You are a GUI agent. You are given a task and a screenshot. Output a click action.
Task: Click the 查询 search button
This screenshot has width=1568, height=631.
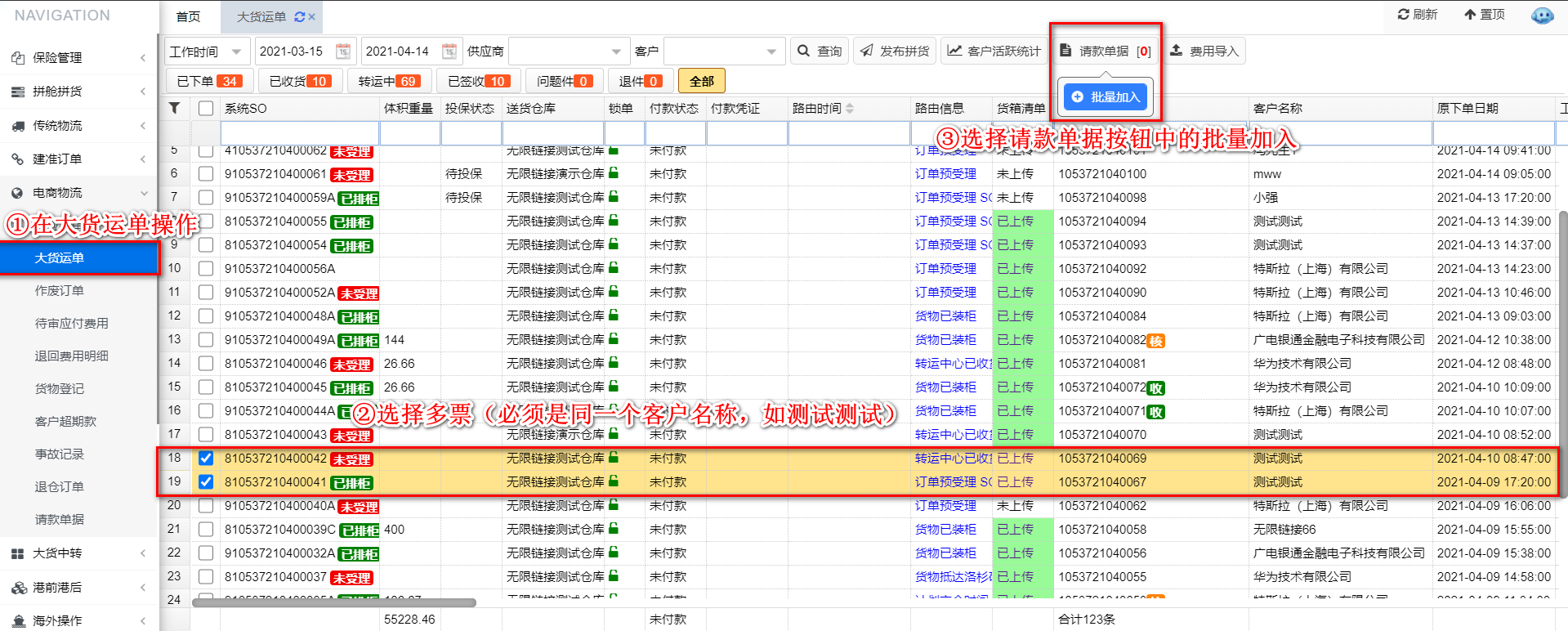pos(820,51)
